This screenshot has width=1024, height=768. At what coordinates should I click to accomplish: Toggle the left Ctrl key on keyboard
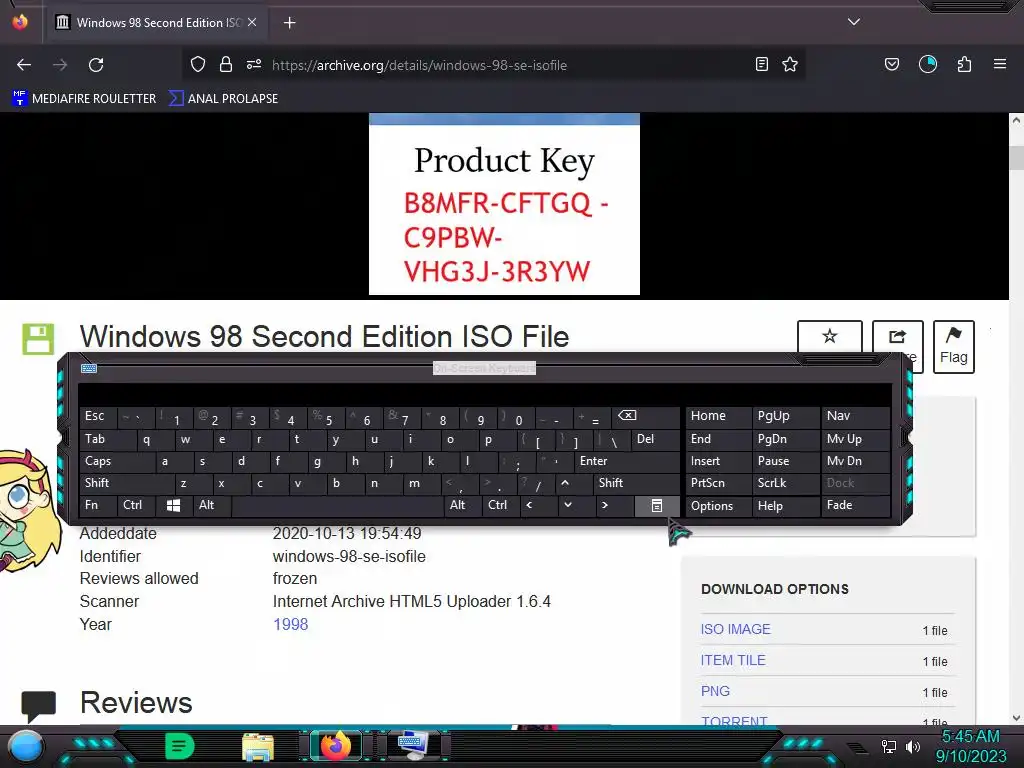pyautogui.click(x=135, y=505)
